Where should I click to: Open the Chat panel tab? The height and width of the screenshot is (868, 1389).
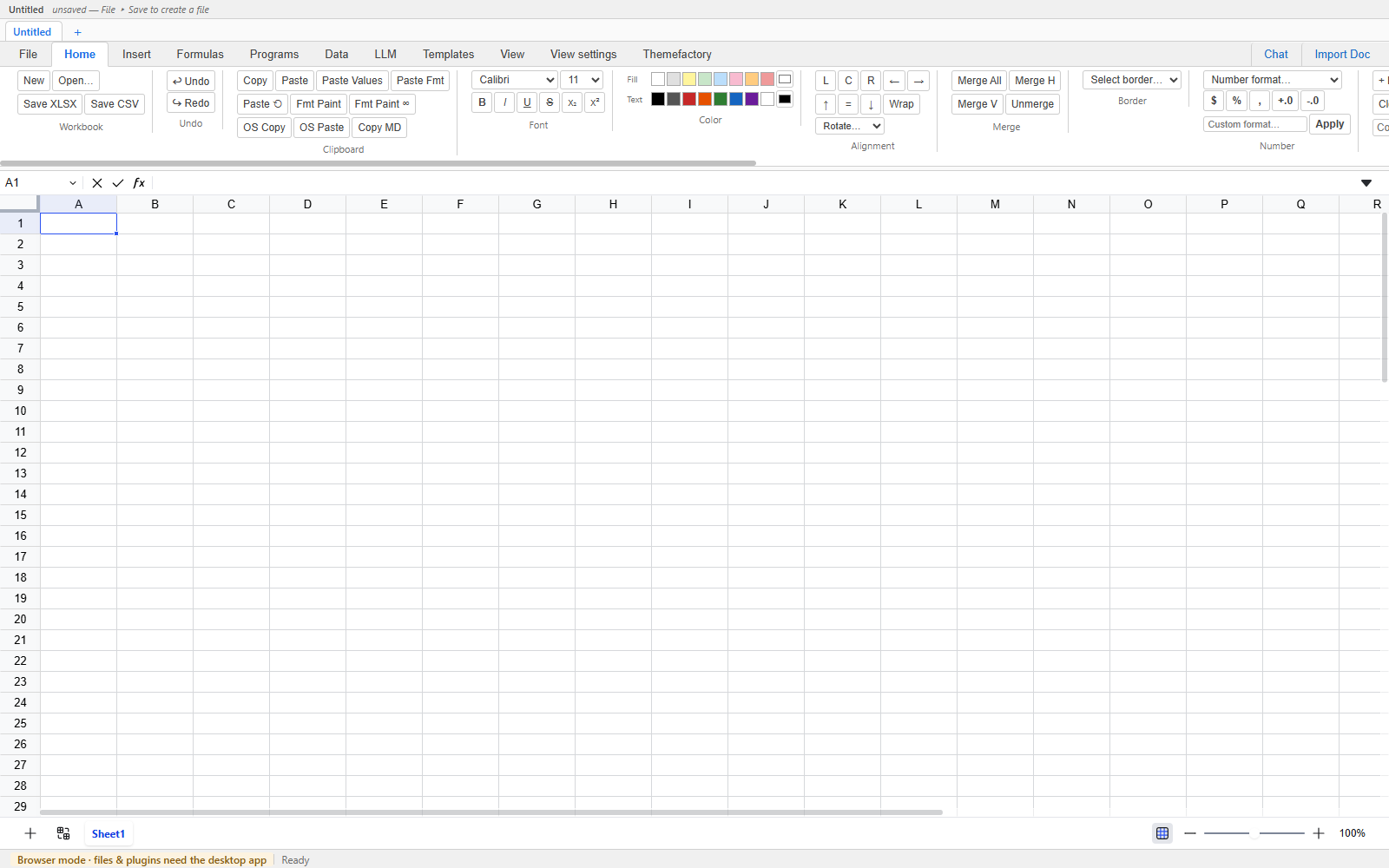point(1276,55)
